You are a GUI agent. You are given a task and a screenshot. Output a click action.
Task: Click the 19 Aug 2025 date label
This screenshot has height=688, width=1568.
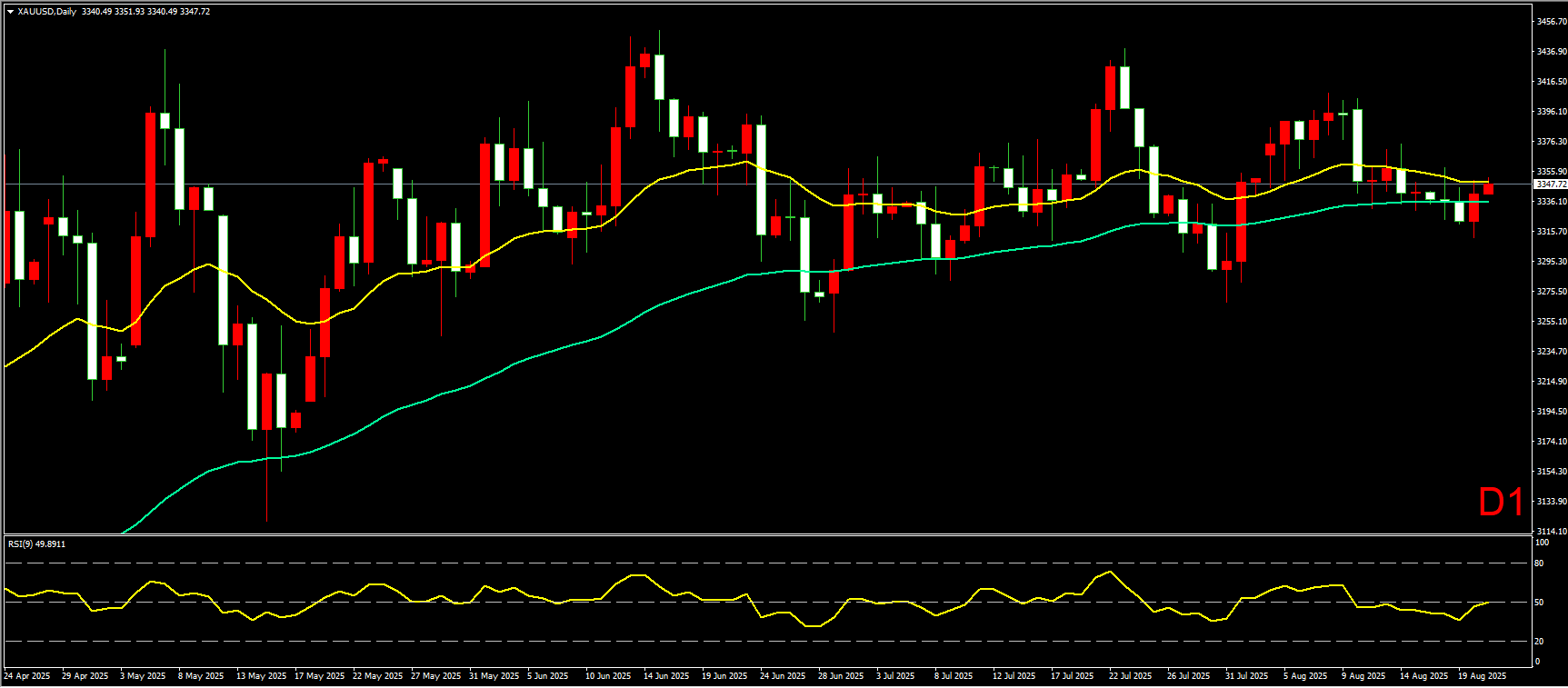click(x=1482, y=676)
